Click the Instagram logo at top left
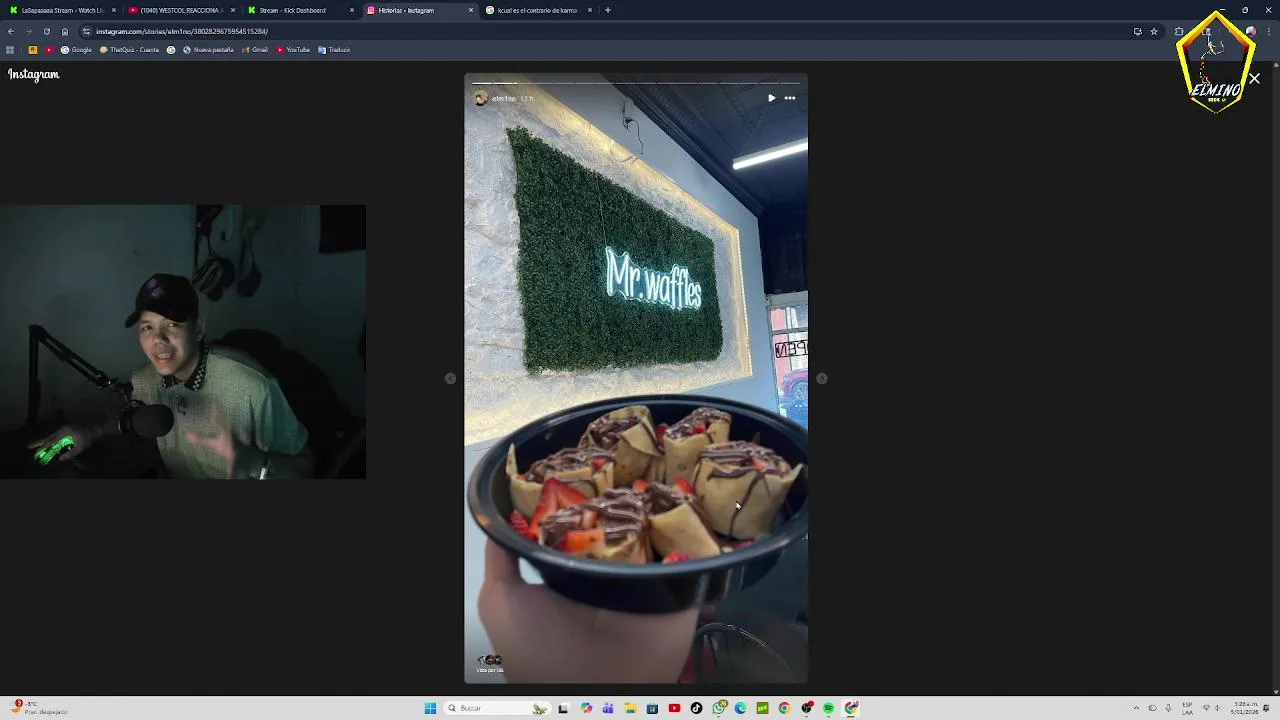 34,74
